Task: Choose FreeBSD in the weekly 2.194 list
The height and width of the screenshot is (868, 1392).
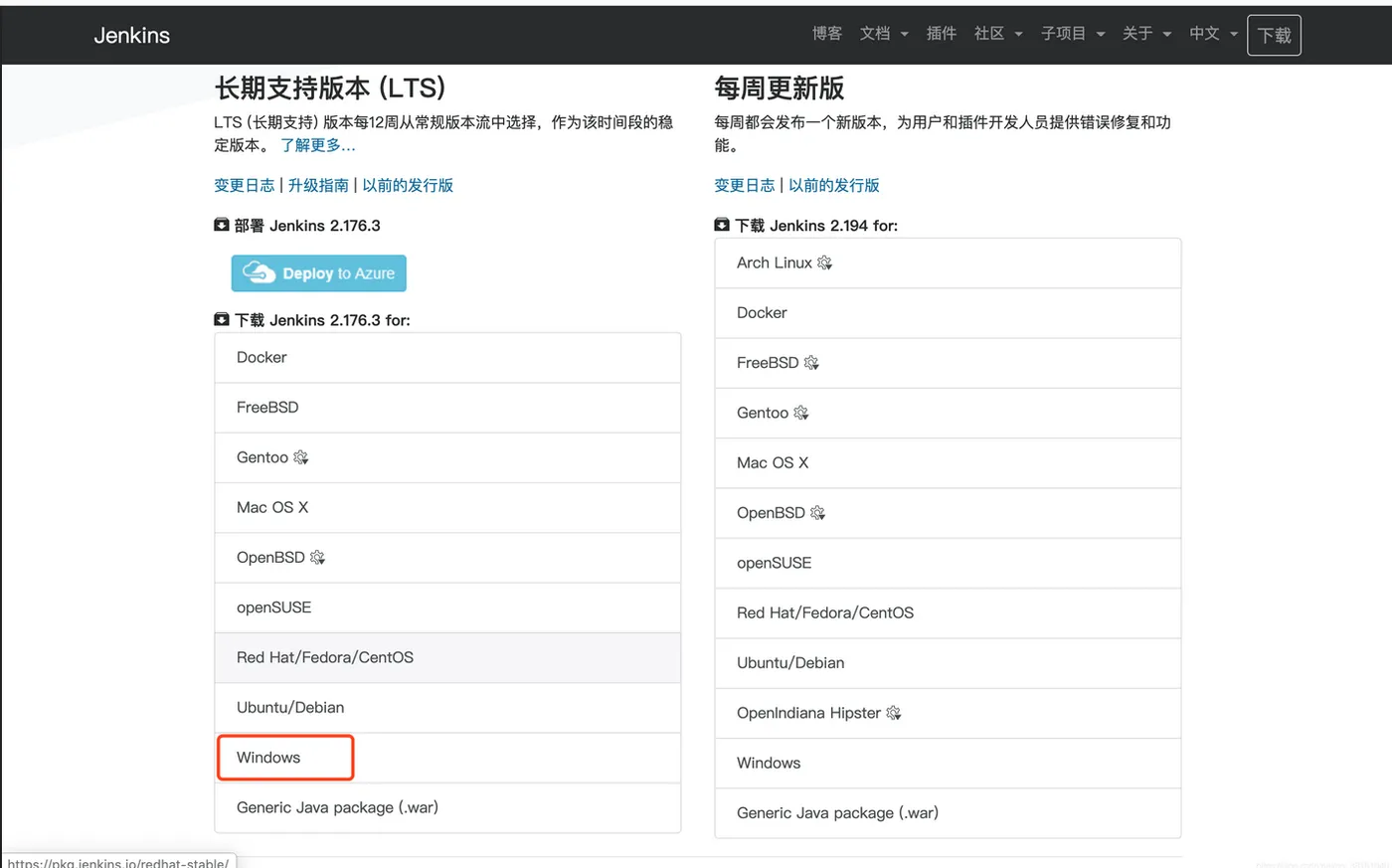Action: (x=948, y=363)
